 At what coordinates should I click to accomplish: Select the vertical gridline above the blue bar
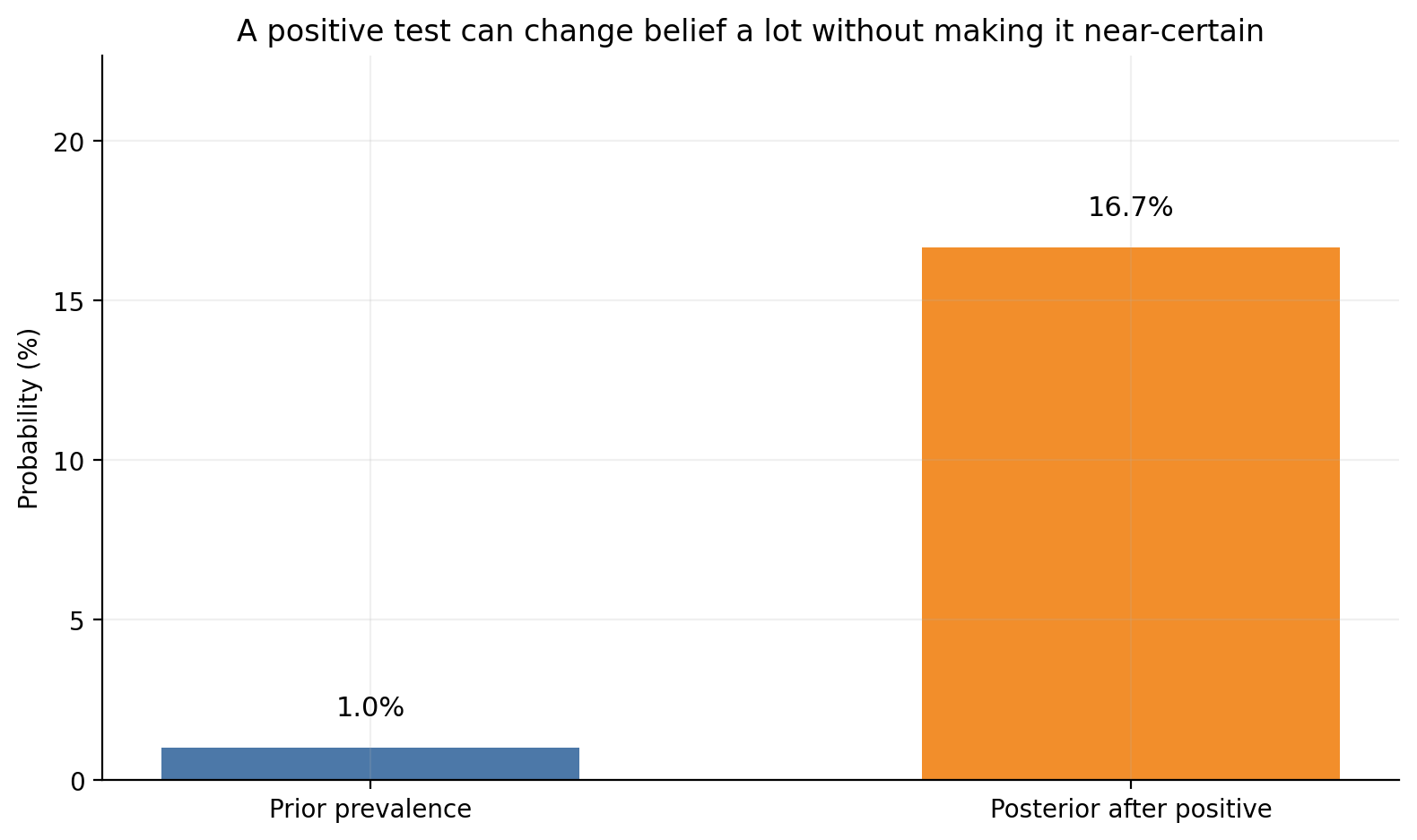pos(370,403)
